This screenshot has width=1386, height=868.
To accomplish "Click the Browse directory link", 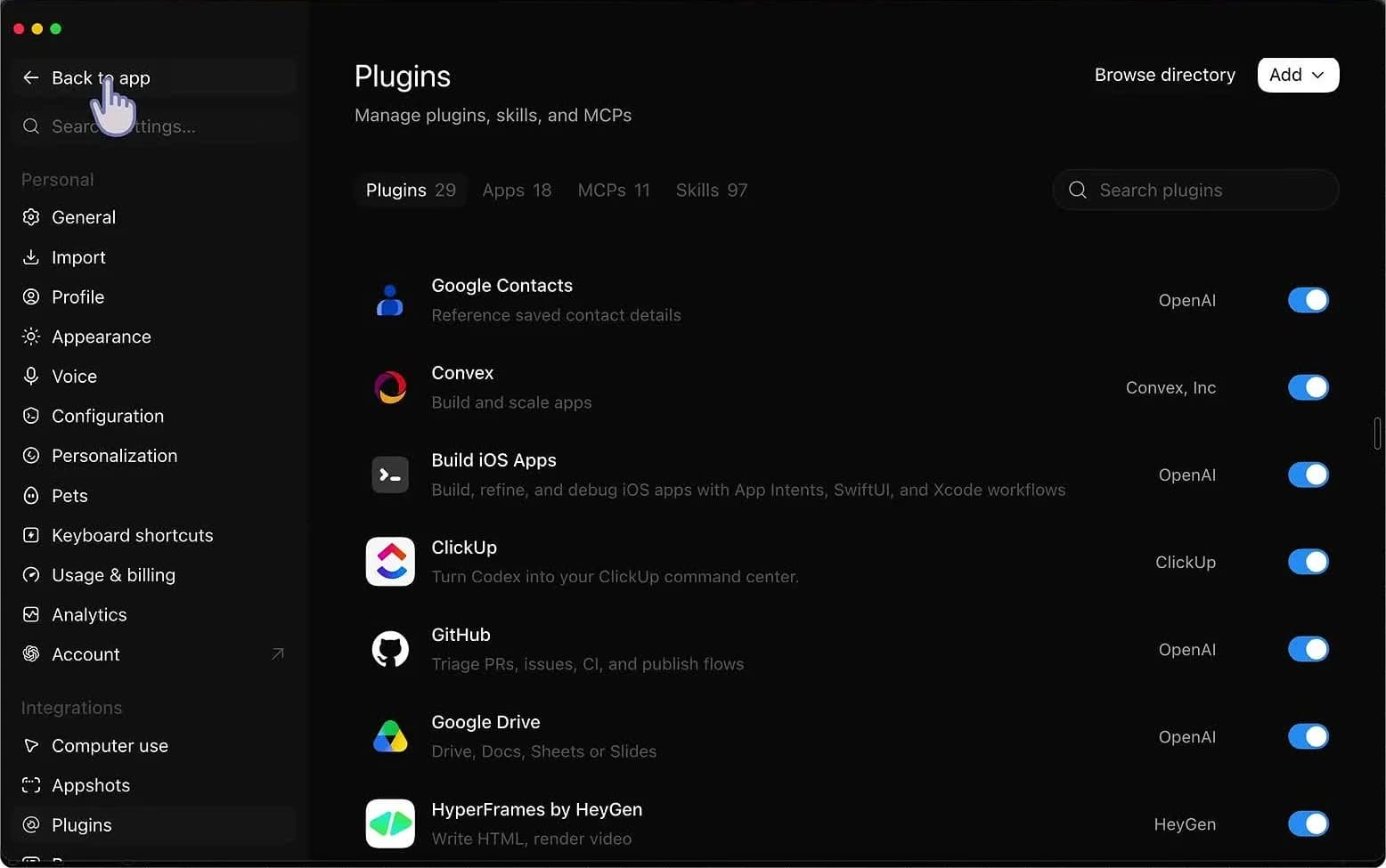I will [1164, 75].
